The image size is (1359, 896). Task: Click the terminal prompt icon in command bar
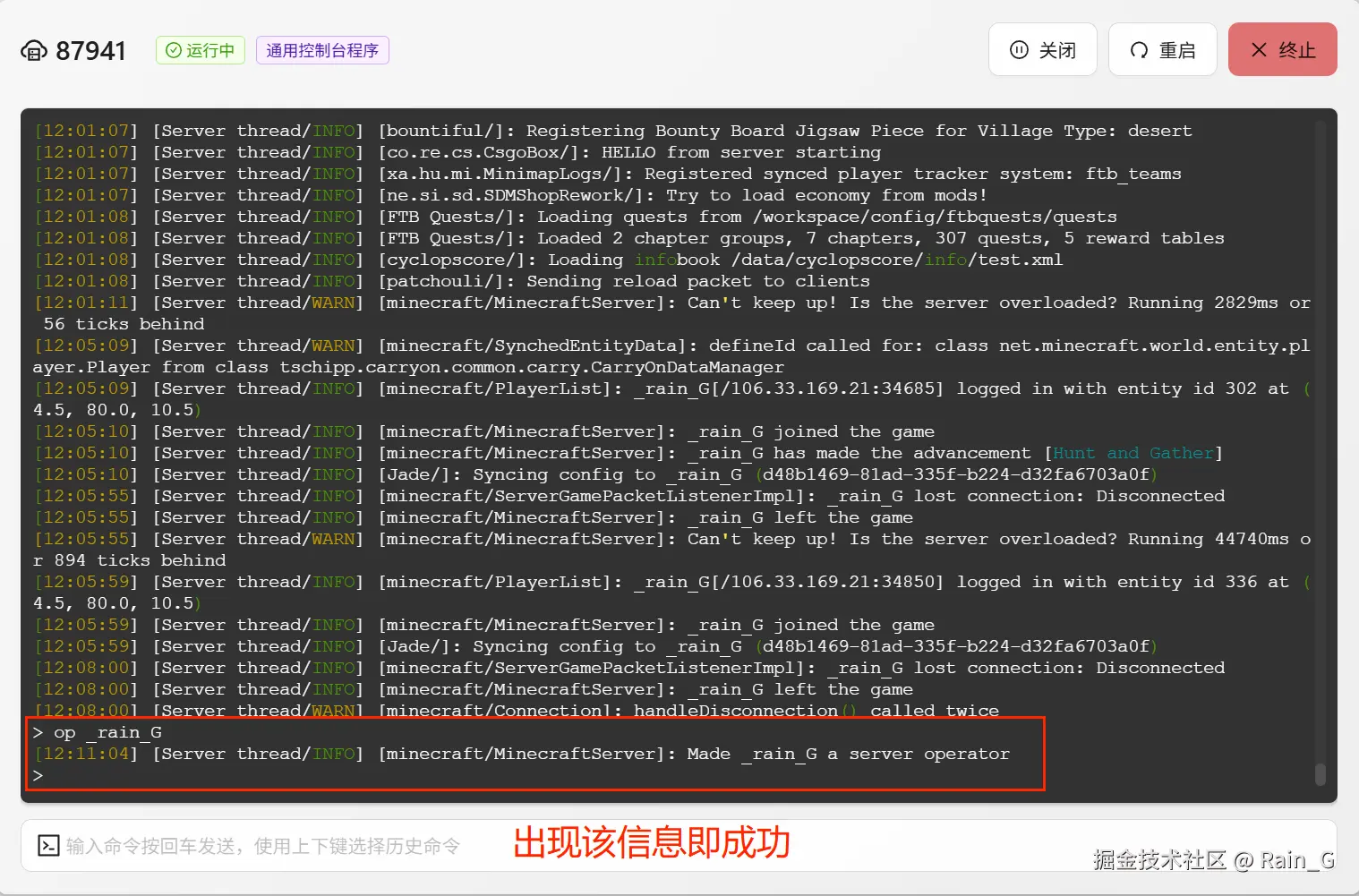coord(48,845)
